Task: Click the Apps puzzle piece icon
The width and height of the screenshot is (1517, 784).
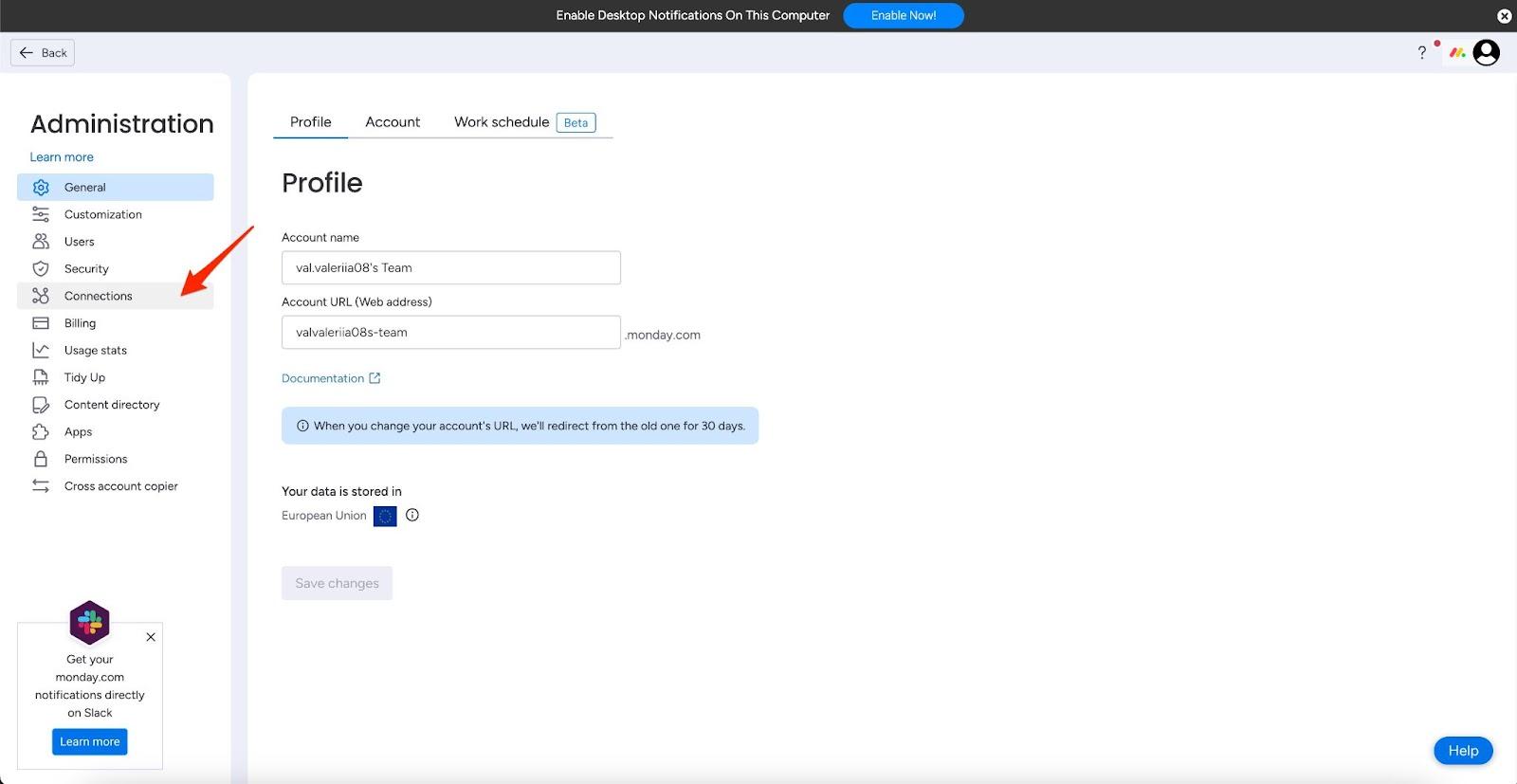Action: (41, 432)
